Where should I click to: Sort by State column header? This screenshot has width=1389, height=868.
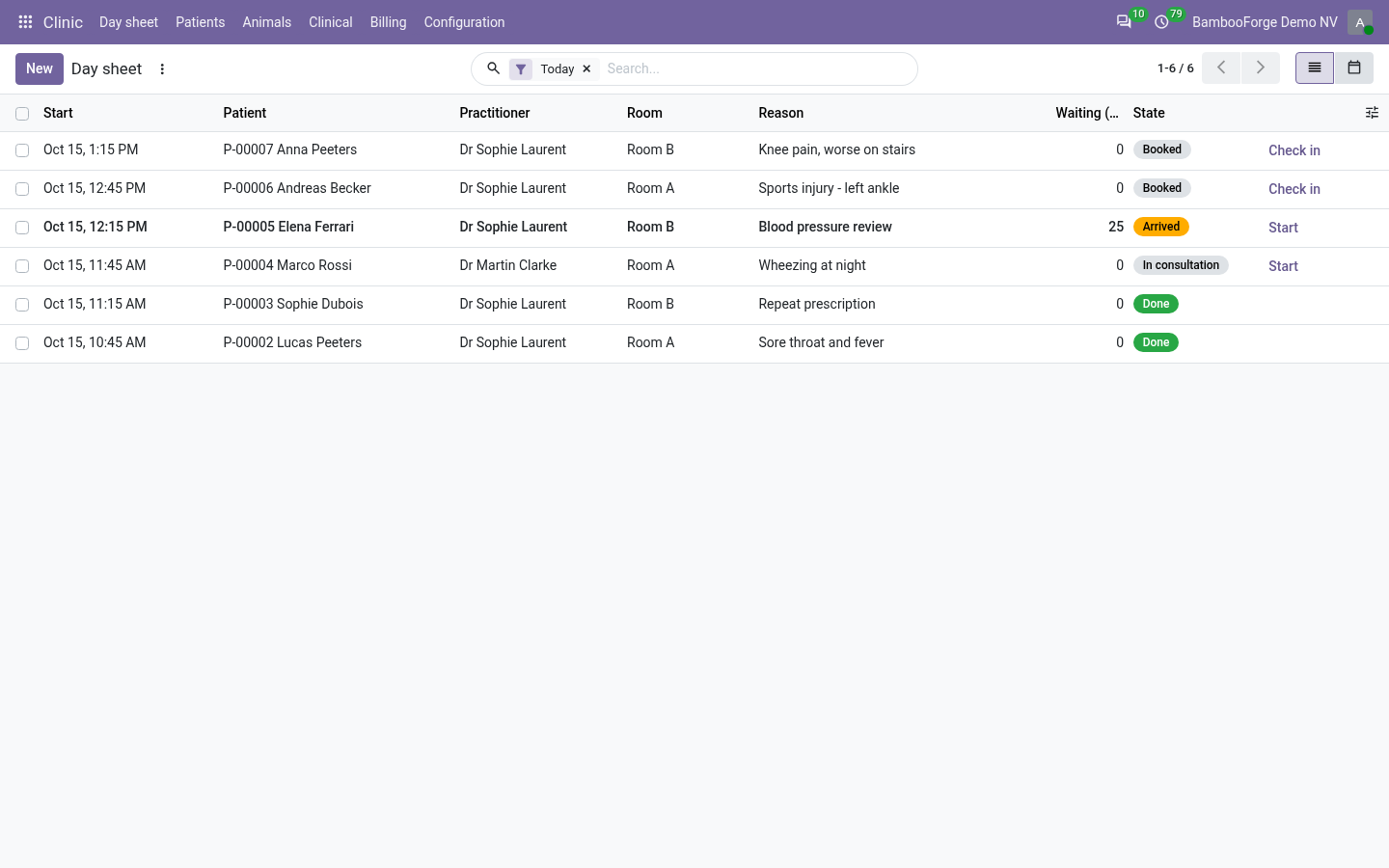(x=1149, y=113)
